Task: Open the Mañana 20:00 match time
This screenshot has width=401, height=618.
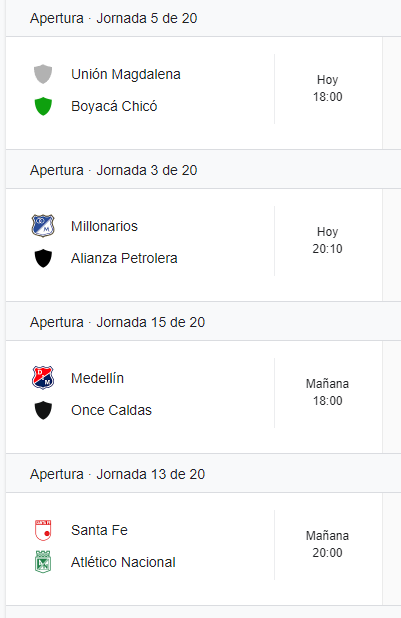Action: point(328,544)
